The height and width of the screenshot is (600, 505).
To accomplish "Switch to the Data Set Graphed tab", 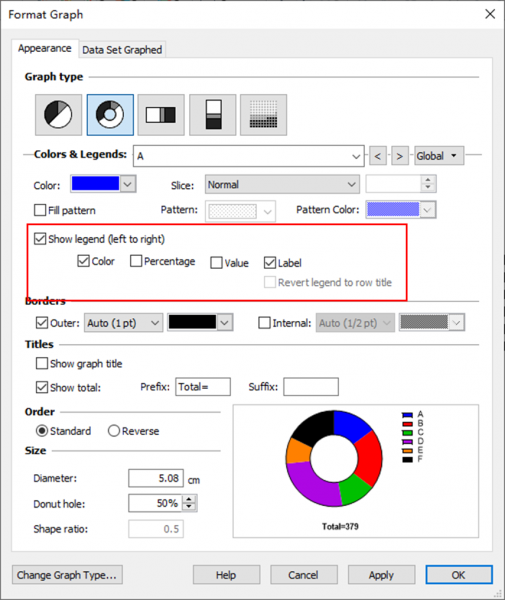I will click(122, 50).
